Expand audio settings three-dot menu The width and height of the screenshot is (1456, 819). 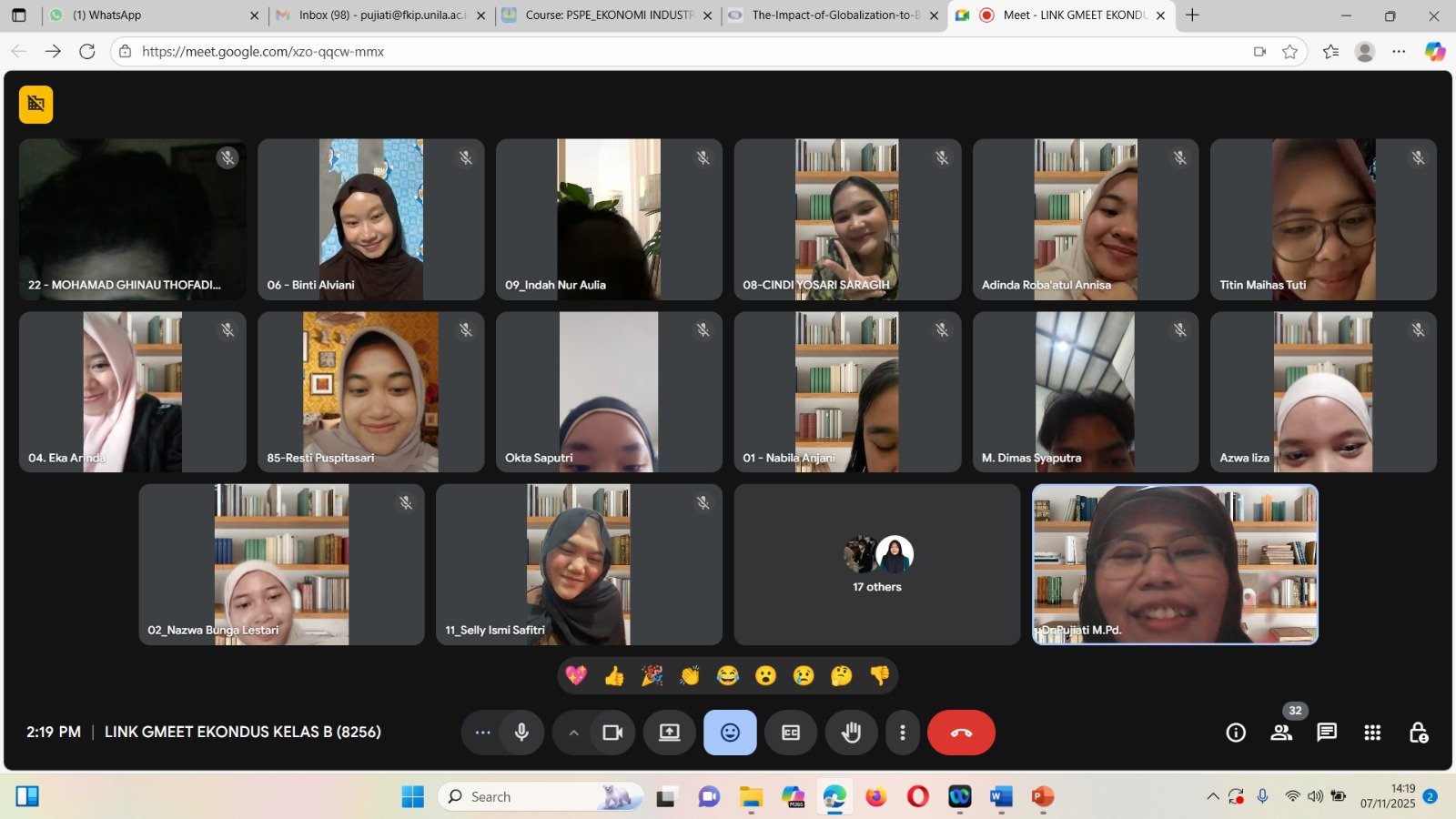pyautogui.click(x=482, y=733)
